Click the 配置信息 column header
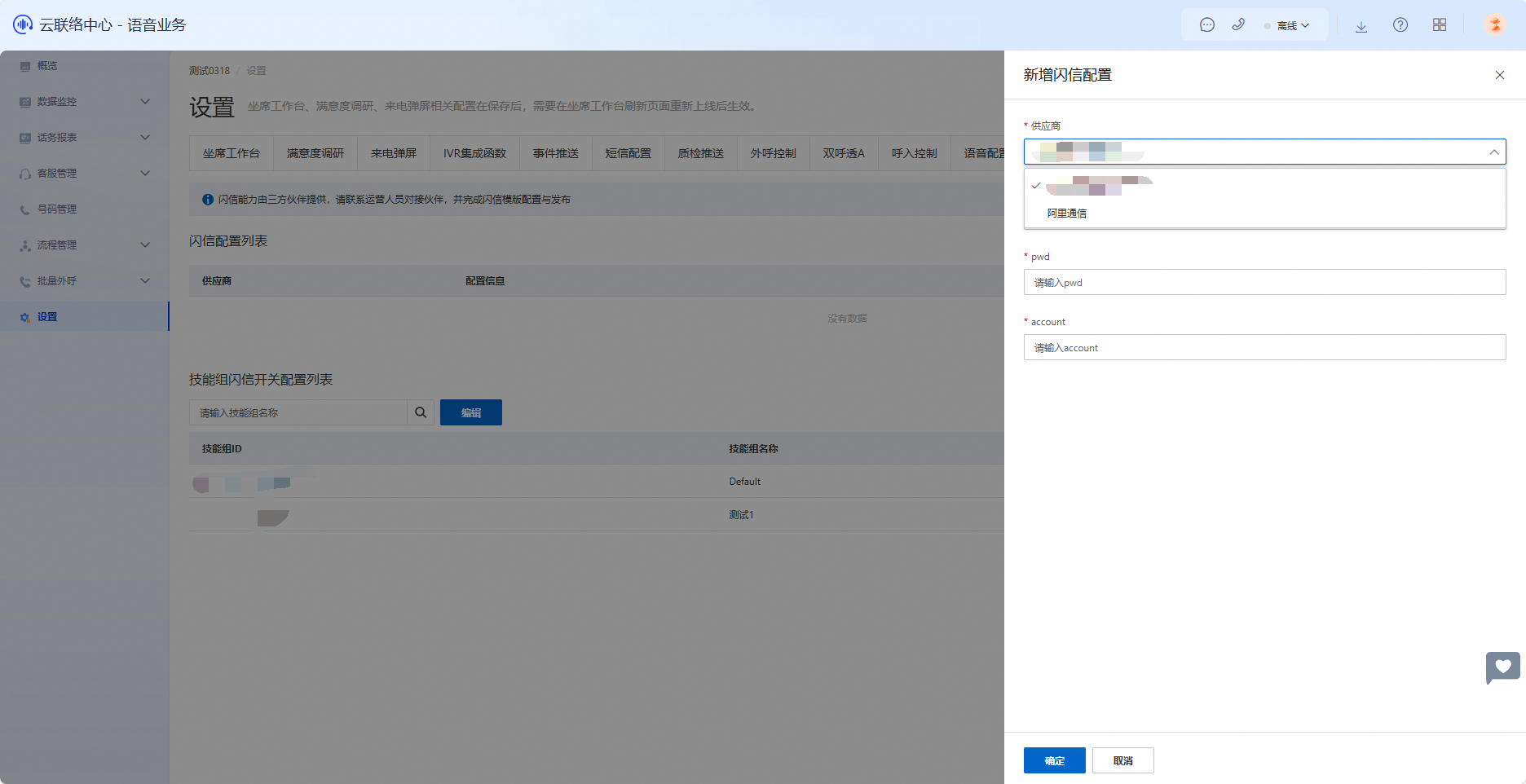 pyautogui.click(x=485, y=281)
